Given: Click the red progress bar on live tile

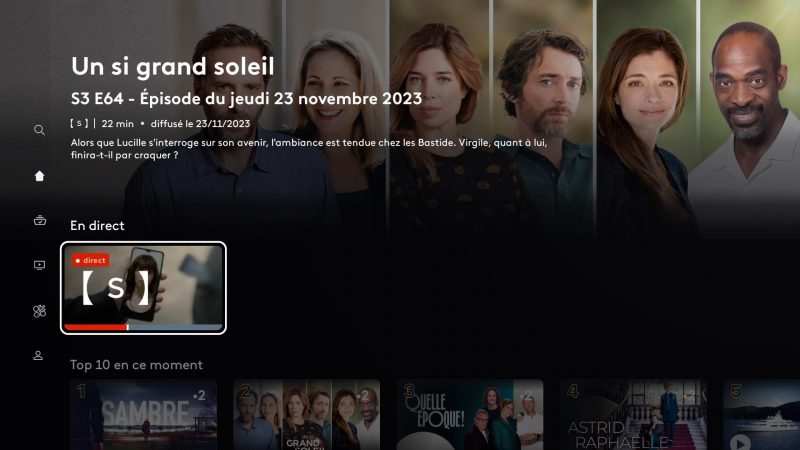Looking at the screenshot, I should (96, 327).
